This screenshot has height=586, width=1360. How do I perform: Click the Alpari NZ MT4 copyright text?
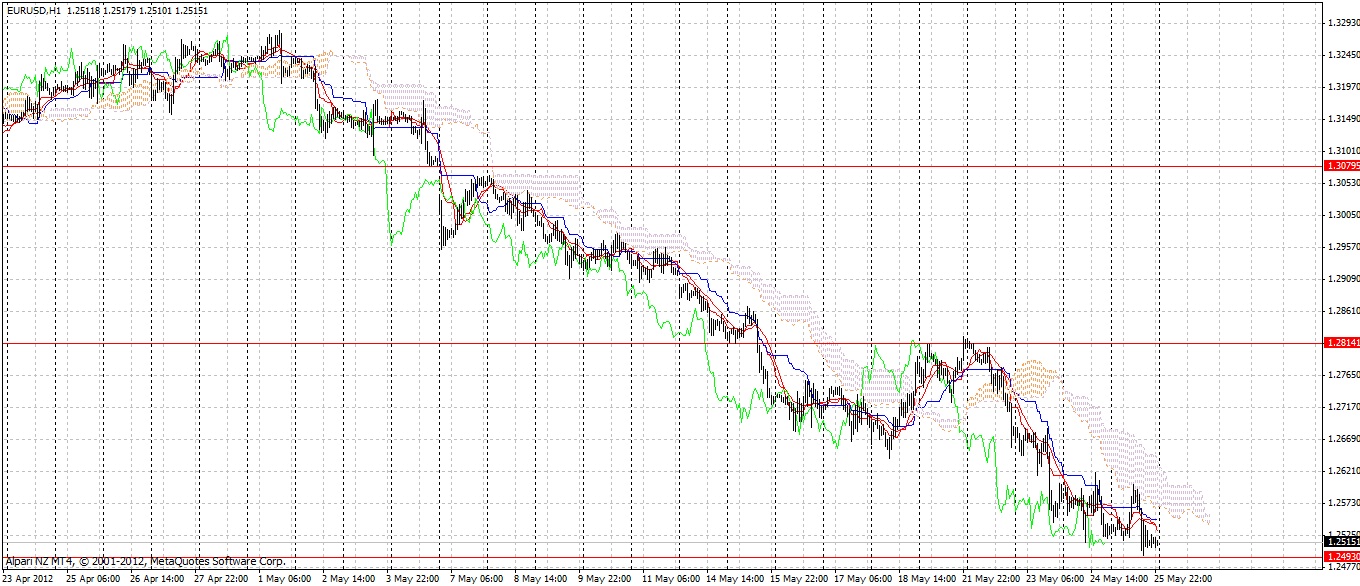pos(145,561)
